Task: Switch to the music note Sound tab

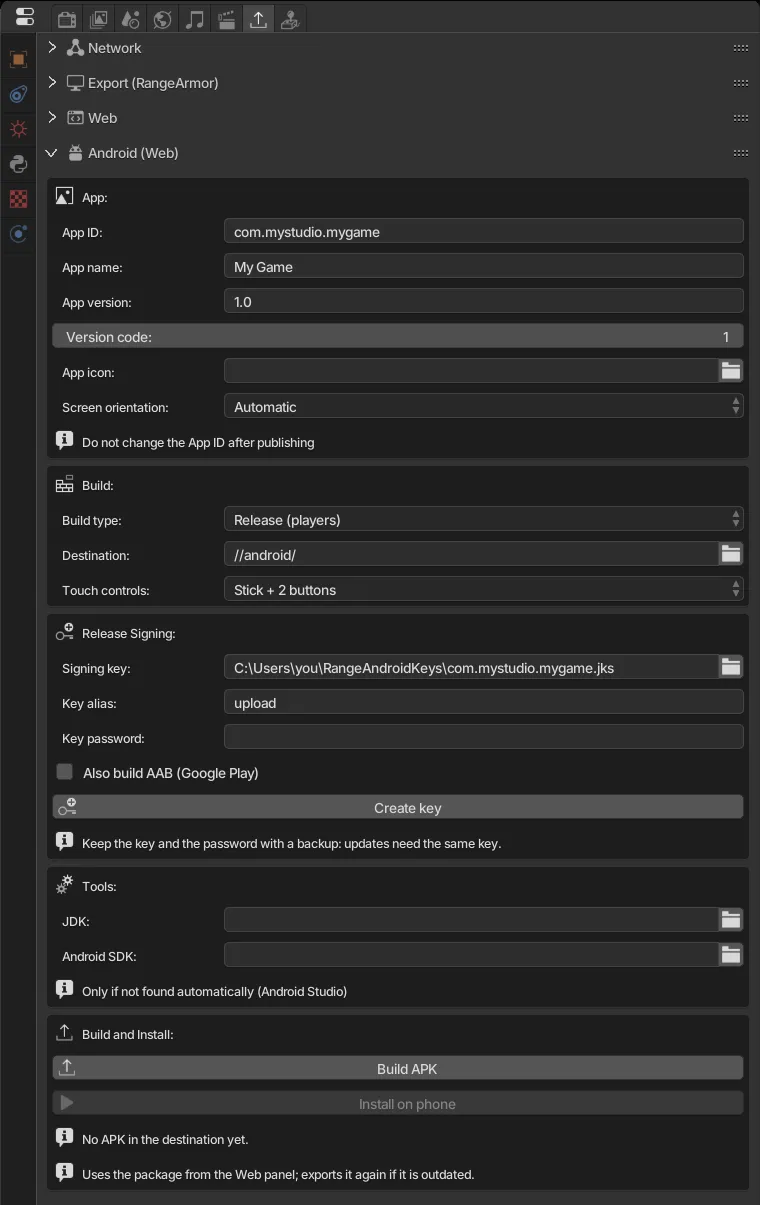Action: 195,19
